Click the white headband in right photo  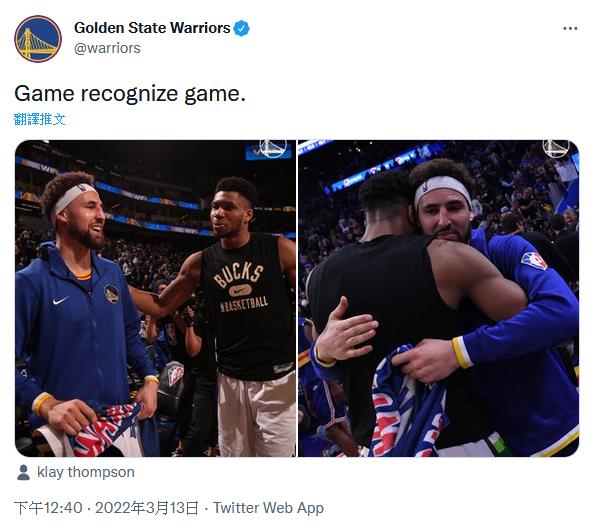442,191
